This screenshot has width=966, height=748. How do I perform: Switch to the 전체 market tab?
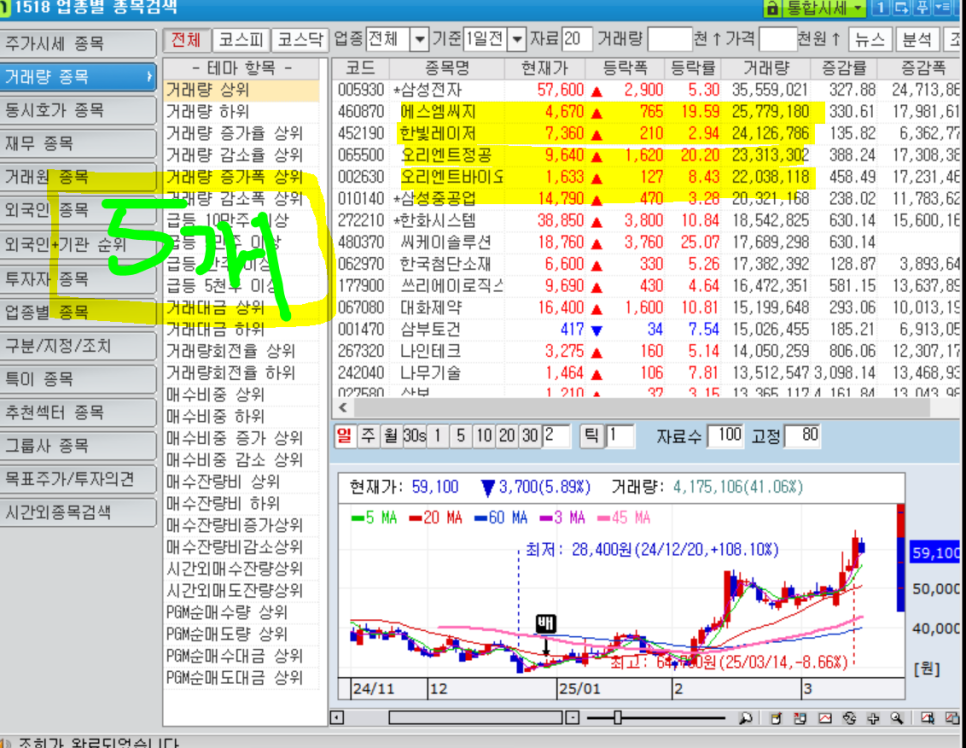click(x=187, y=40)
